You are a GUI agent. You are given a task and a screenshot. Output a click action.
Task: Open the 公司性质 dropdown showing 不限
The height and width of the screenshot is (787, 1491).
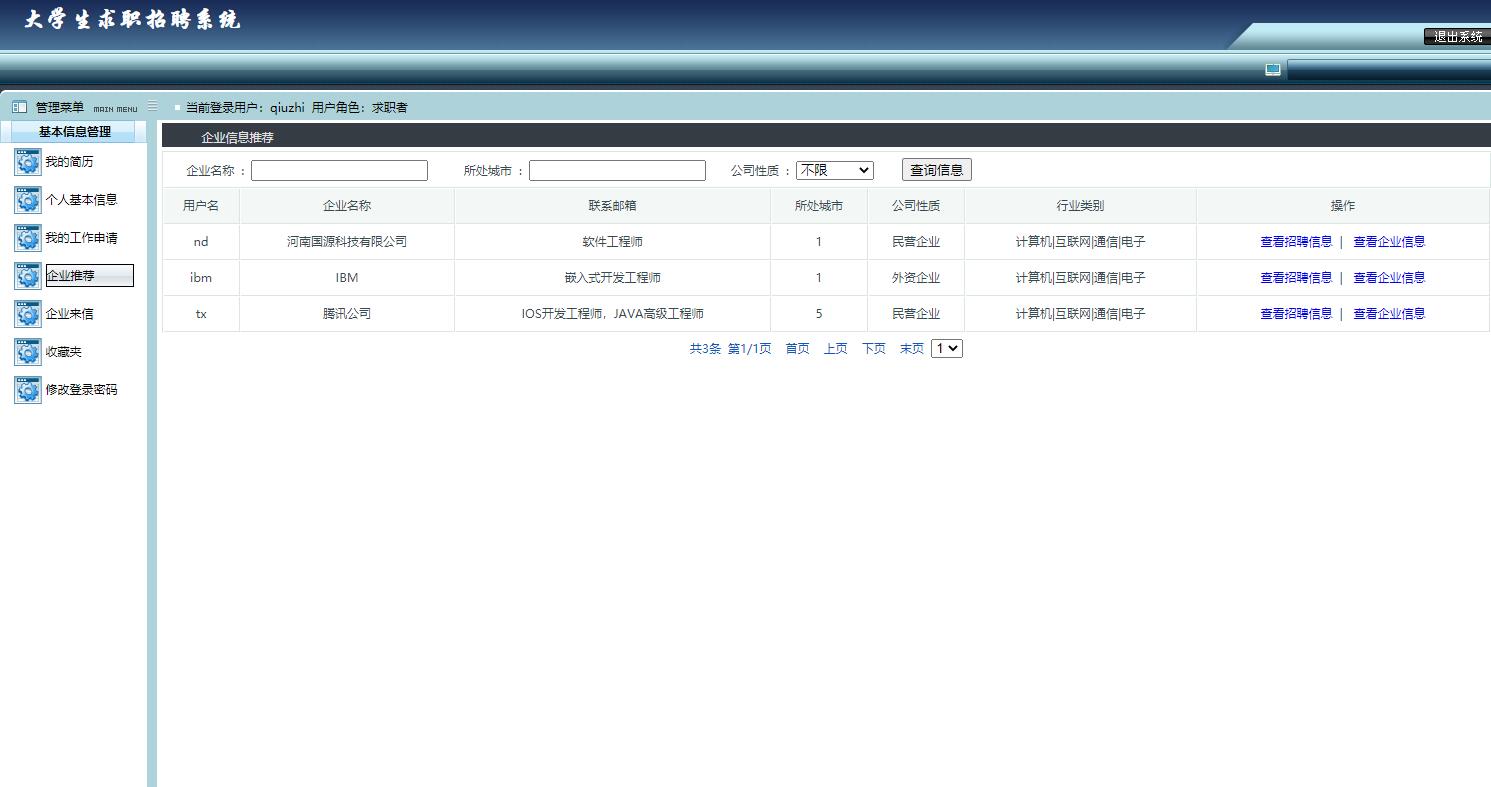point(835,169)
